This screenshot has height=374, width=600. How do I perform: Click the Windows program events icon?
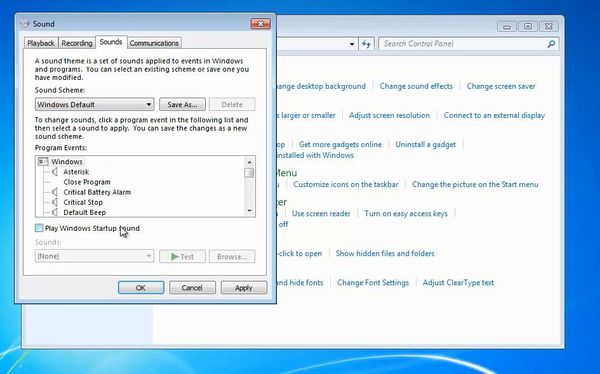tap(43, 162)
